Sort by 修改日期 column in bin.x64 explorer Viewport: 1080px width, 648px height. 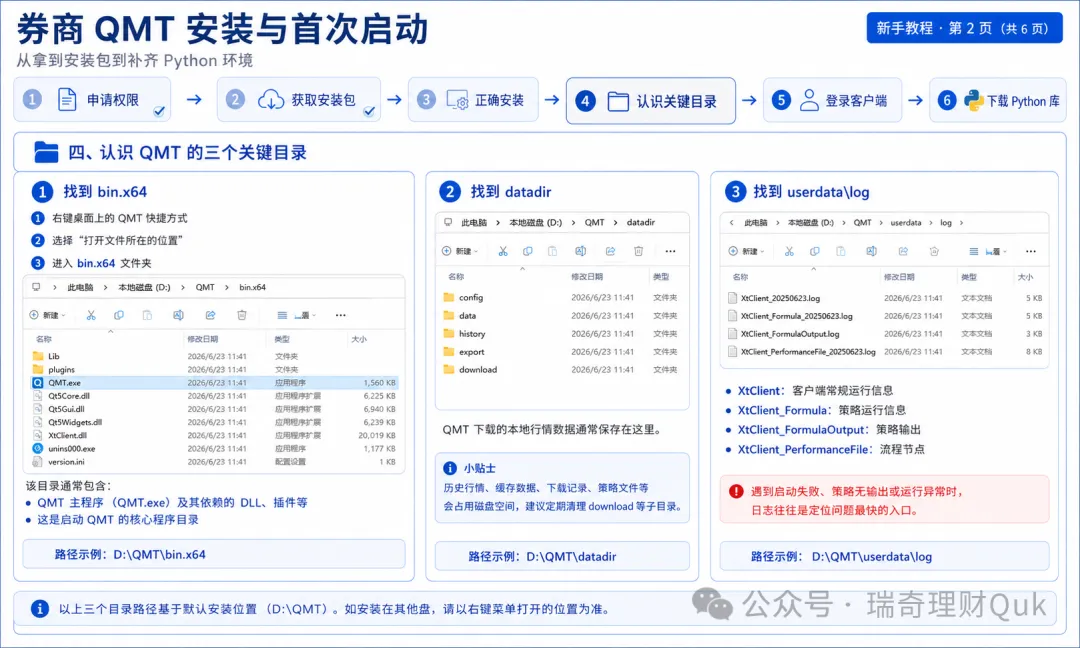tap(202, 339)
